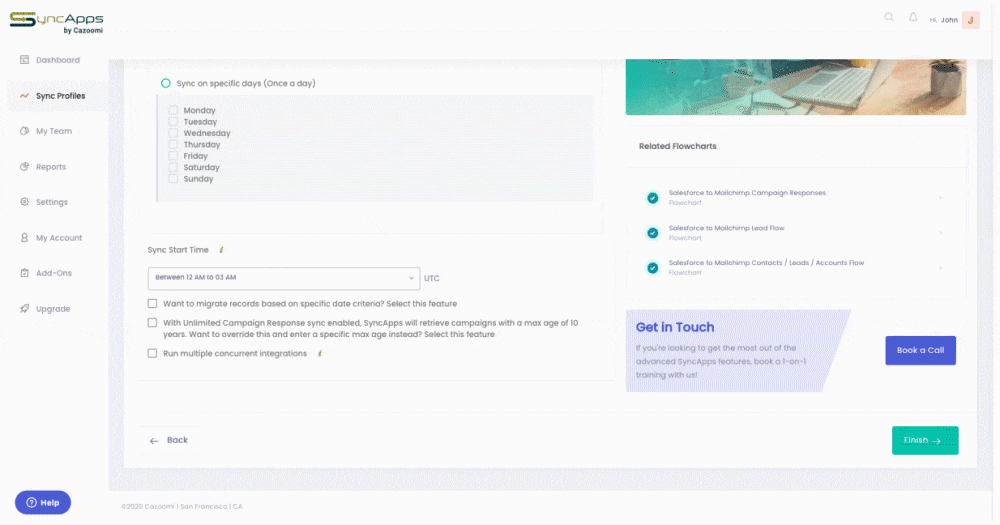
Task: Expand Lead Flow flowchart chevron
Action: 940,233
